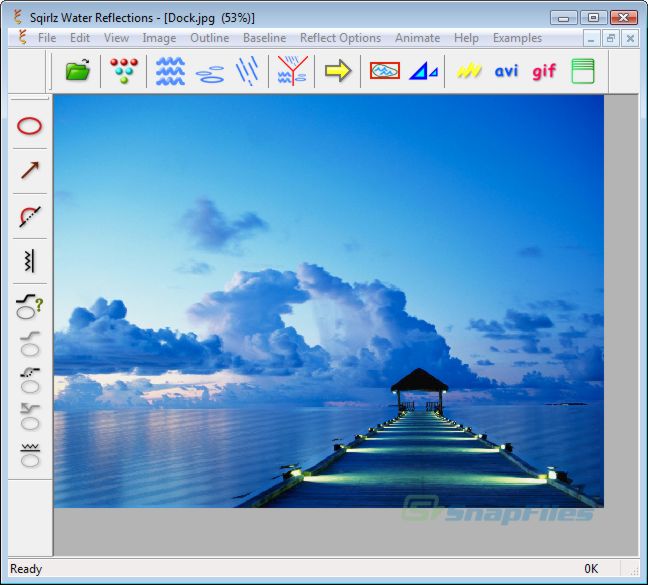Viewport: 648px width, 585px height.
Task: Close the Dock.jpg document
Action: pyautogui.click(x=630, y=39)
